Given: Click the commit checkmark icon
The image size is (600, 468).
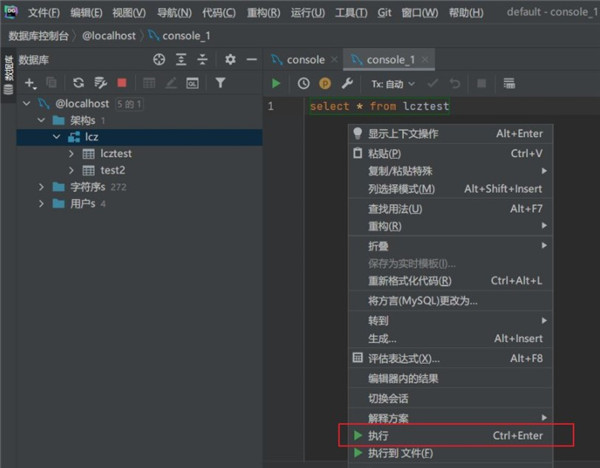Looking at the screenshot, I should pyautogui.click(x=433, y=83).
